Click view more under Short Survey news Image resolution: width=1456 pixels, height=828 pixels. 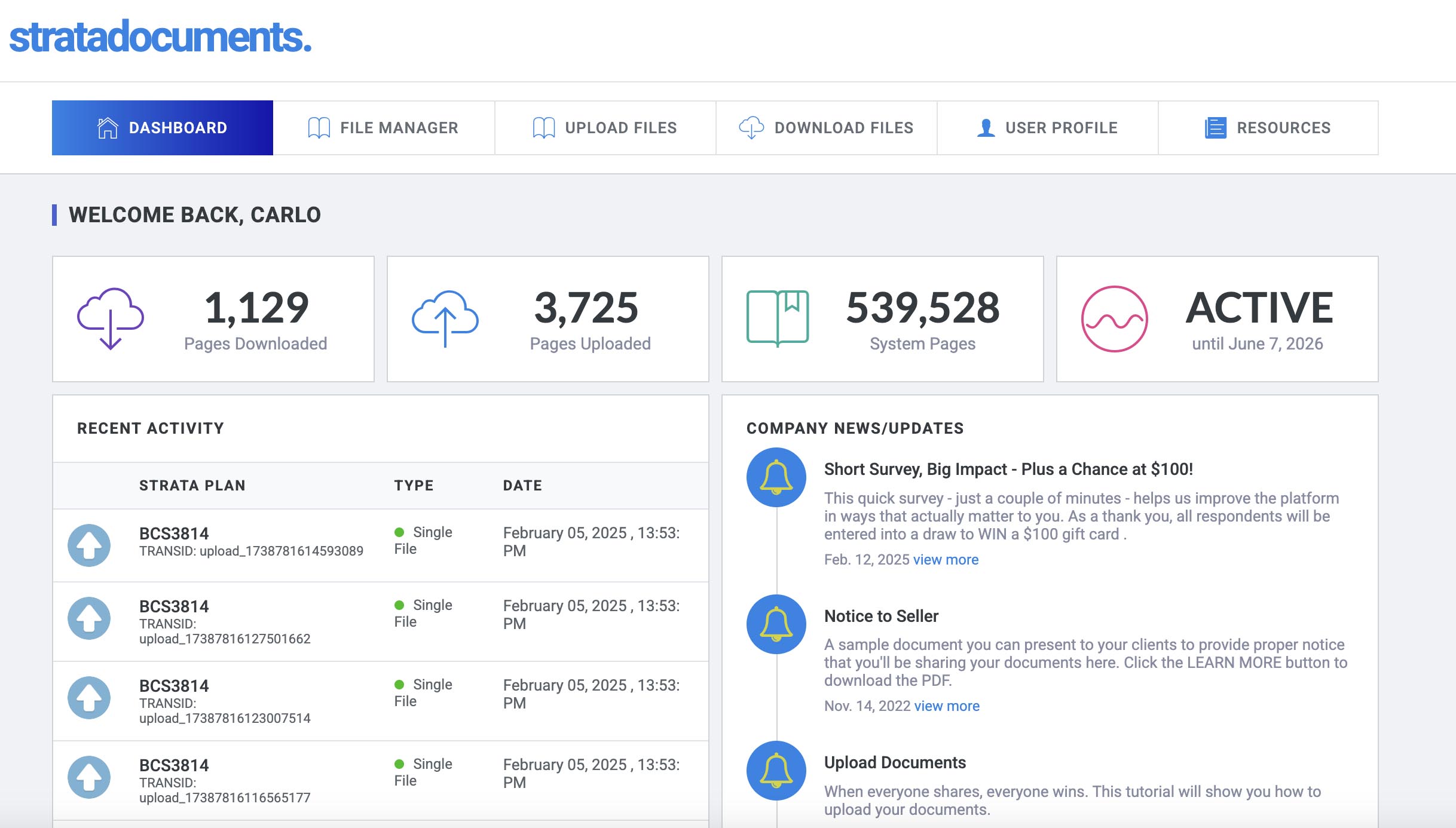946,560
